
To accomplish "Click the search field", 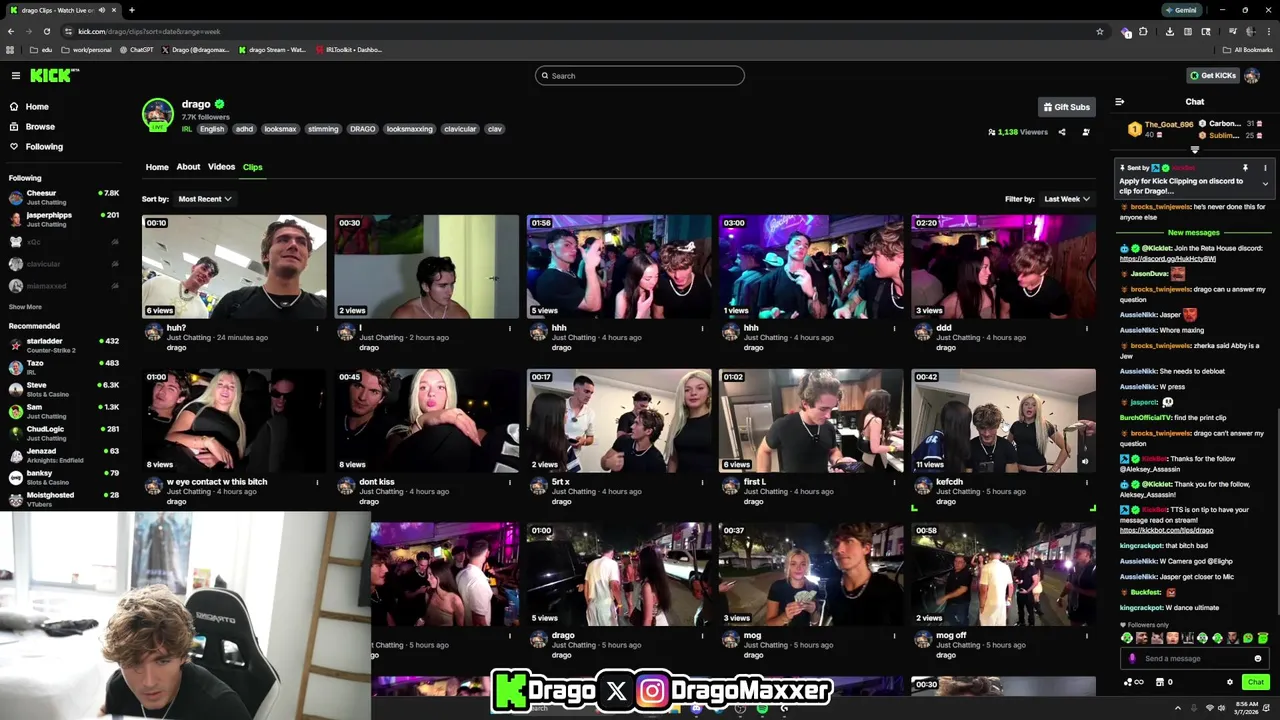I will (x=640, y=76).
